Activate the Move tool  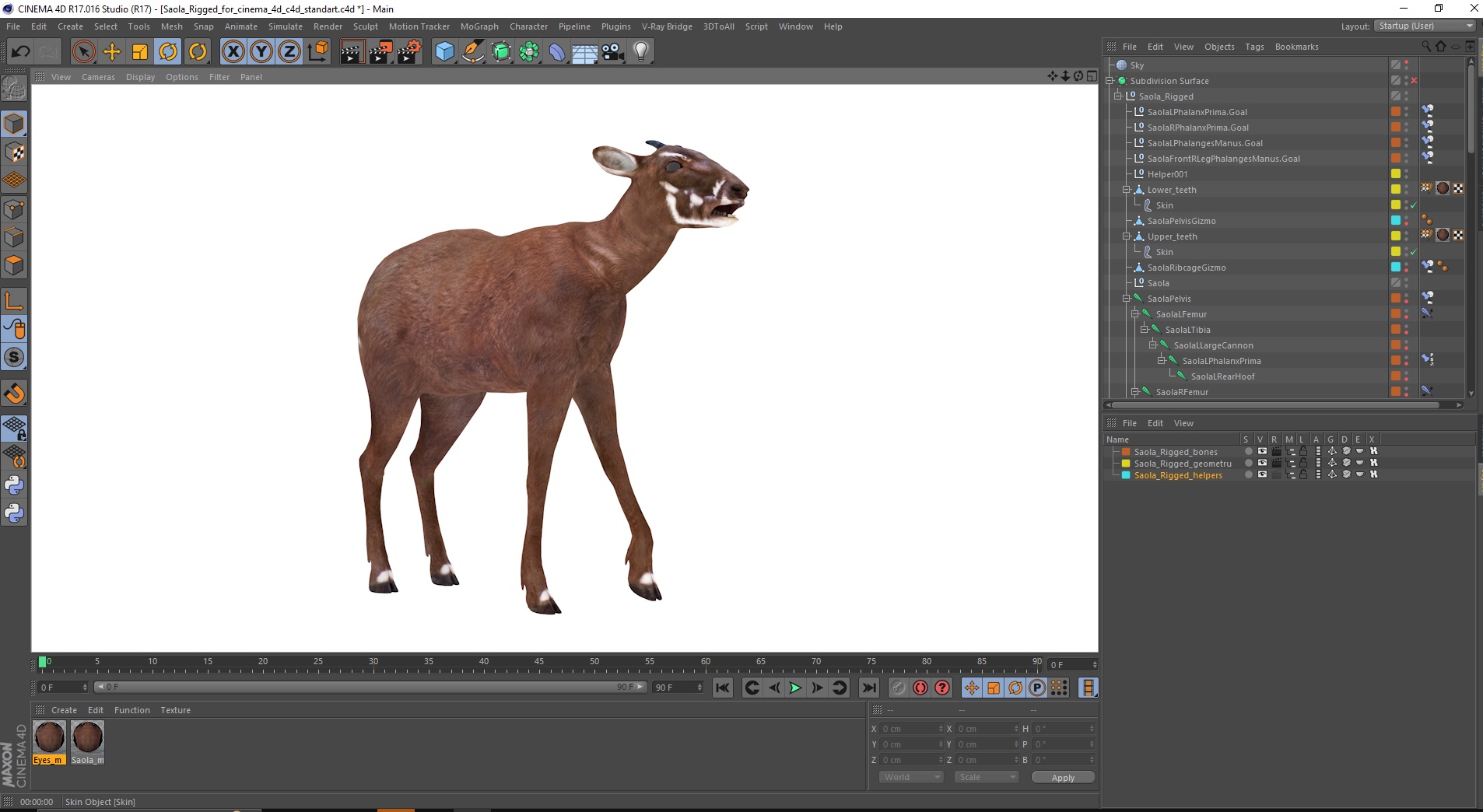pos(112,52)
